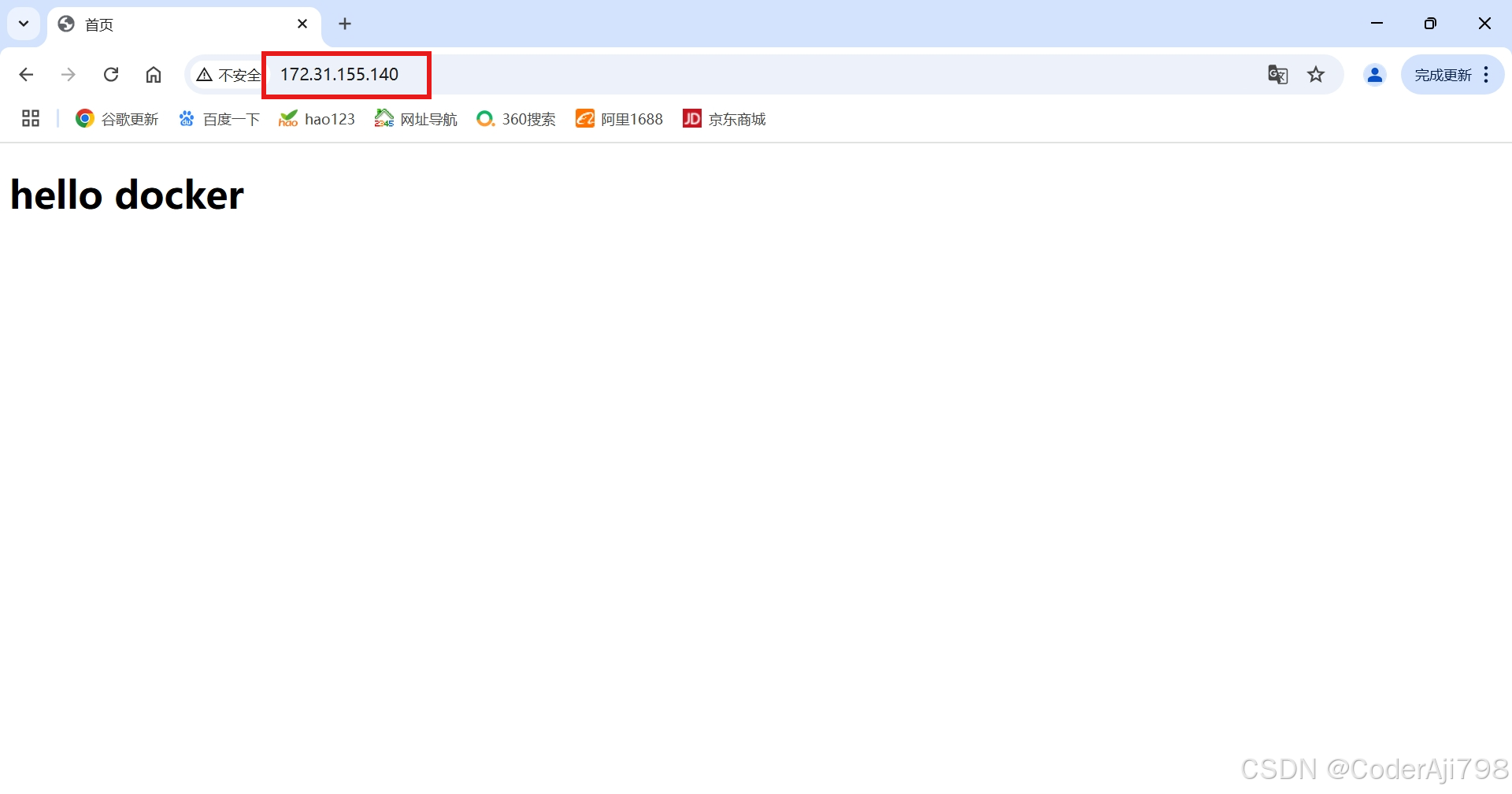Close the 首页 tab
The width and height of the screenshot is (1512, 794).
click(x=302, y=24)
